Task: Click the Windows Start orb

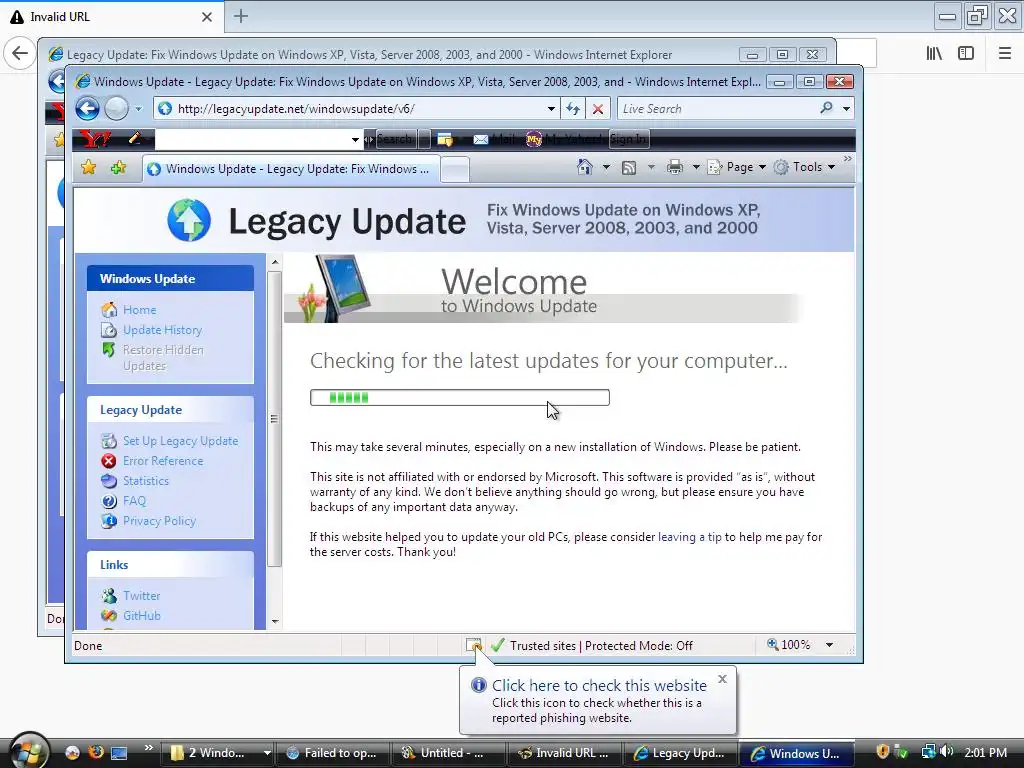Action: click(28, 751)
